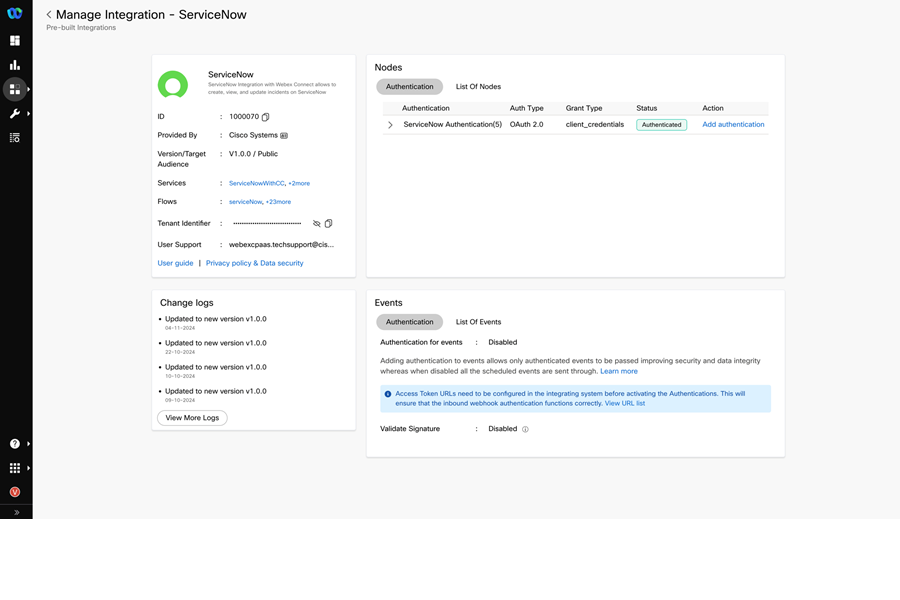Expand the ServiceNow Authentication(5) row

390,125
